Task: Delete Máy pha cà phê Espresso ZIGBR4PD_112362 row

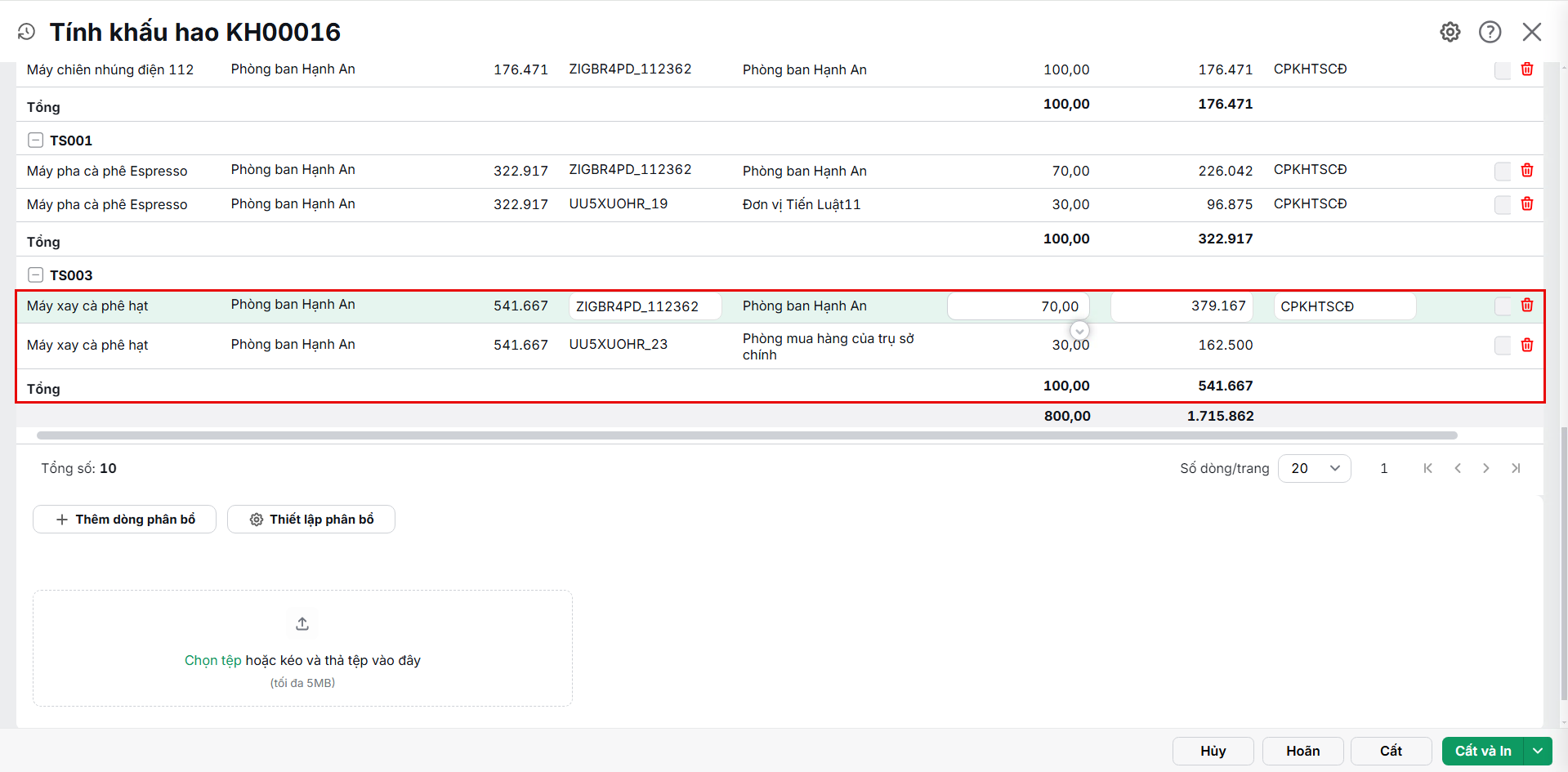Action: point(1527,171)
